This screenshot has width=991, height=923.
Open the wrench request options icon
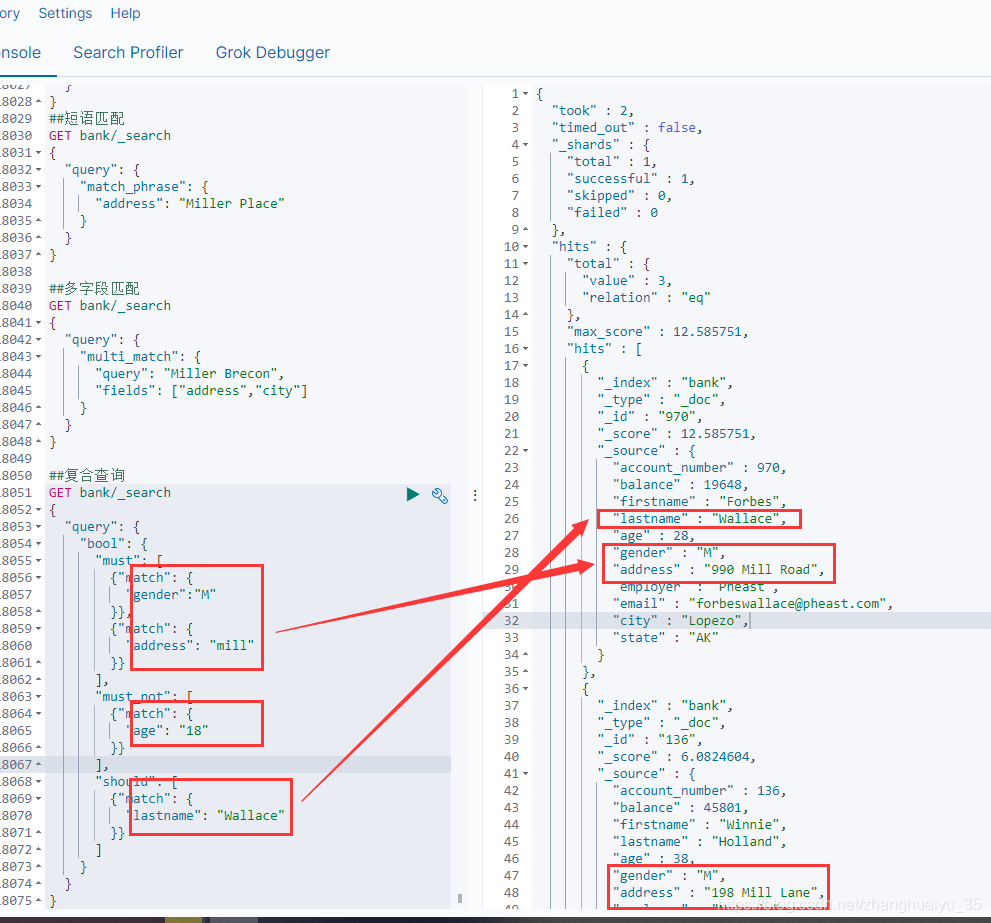tap(440, 495)
